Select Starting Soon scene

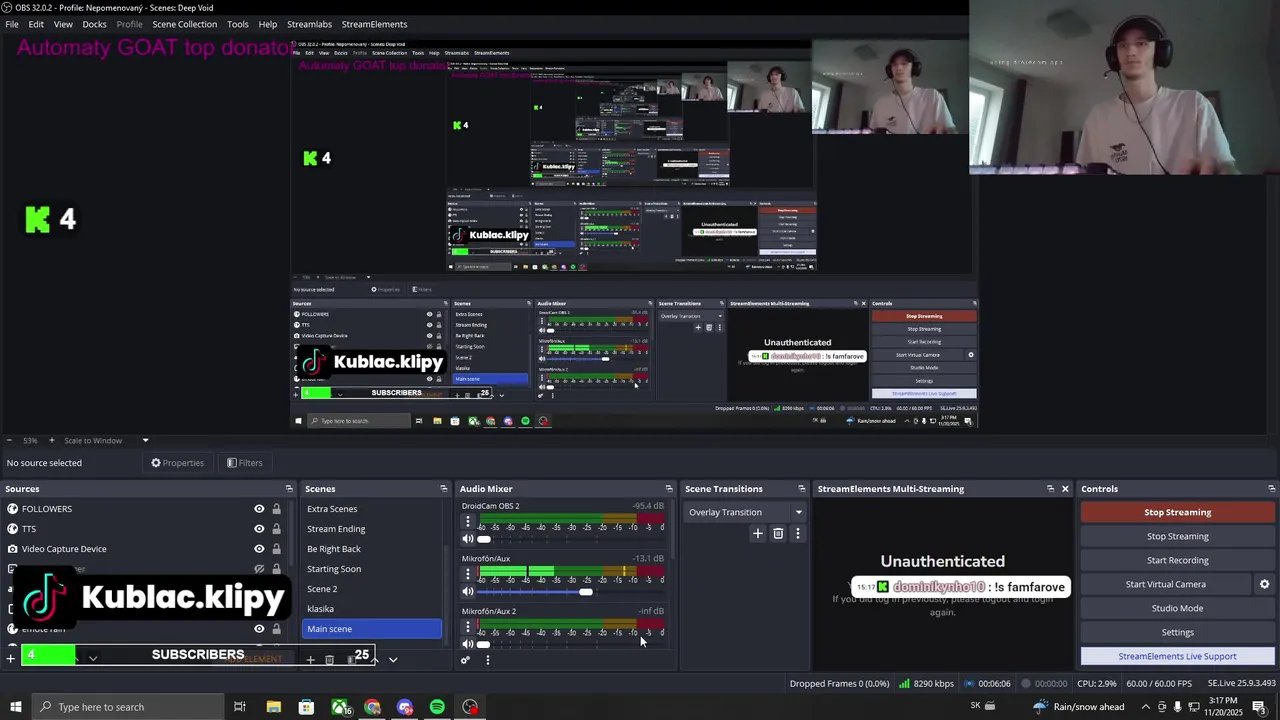(x=372, y=569)
